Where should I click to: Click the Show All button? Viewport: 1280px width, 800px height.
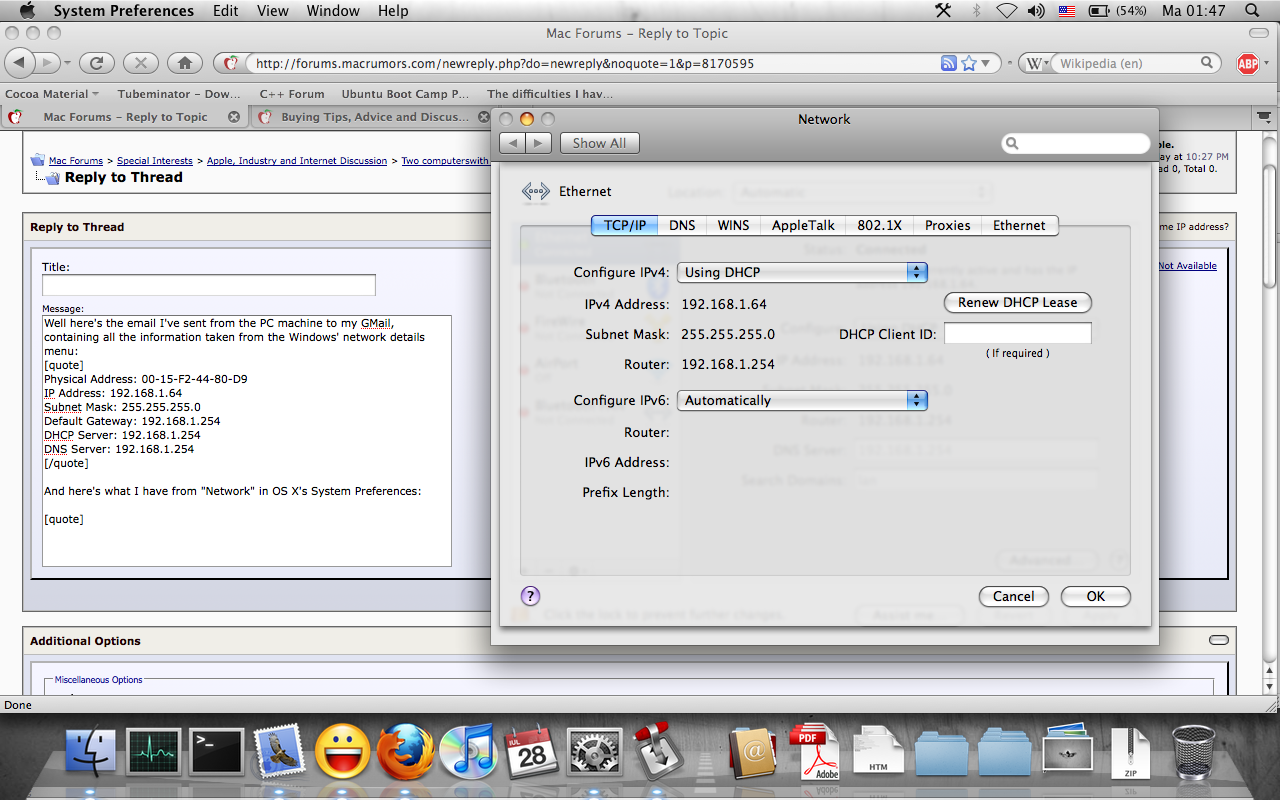(599, 143)
